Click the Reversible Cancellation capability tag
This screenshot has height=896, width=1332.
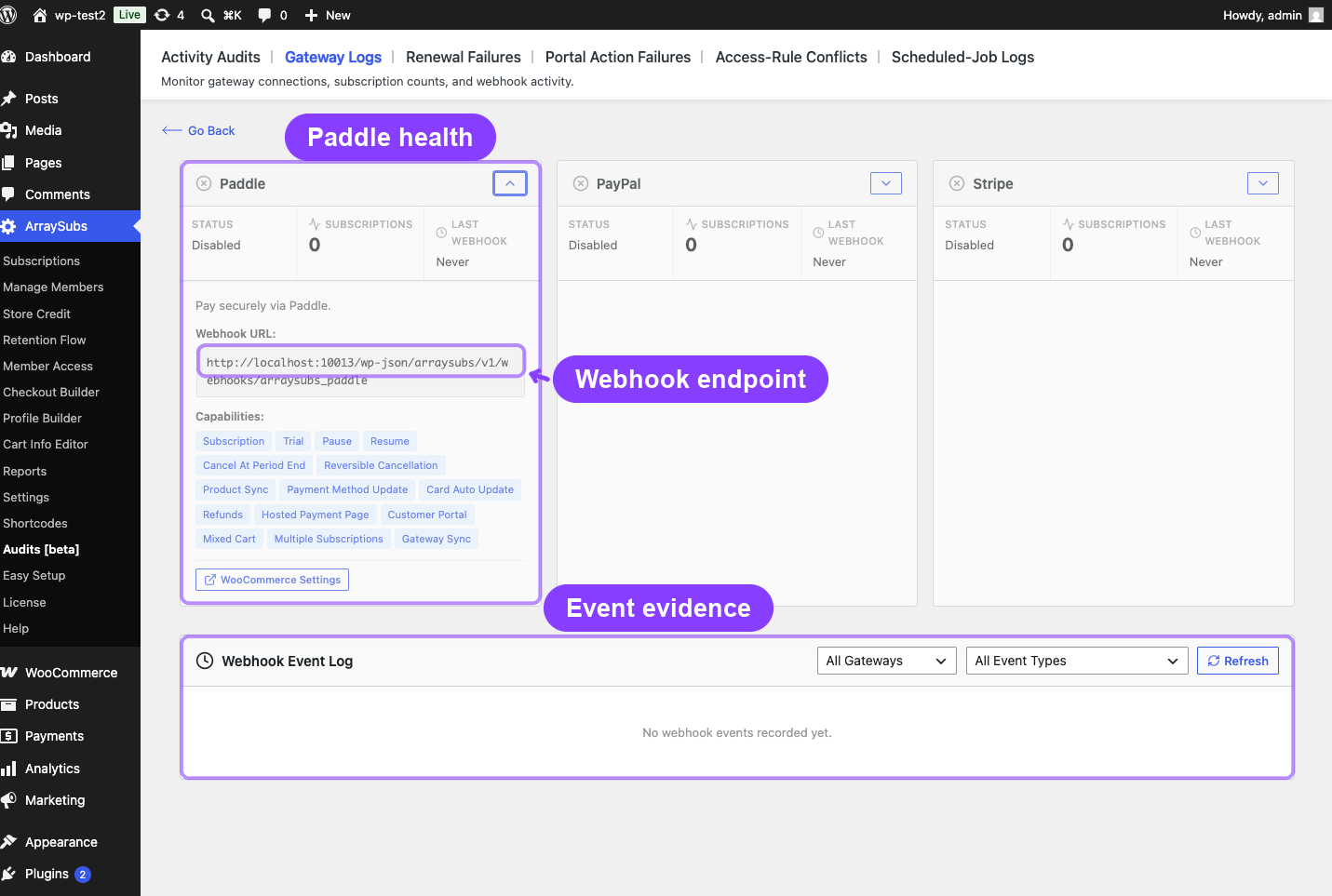[381, 465]
